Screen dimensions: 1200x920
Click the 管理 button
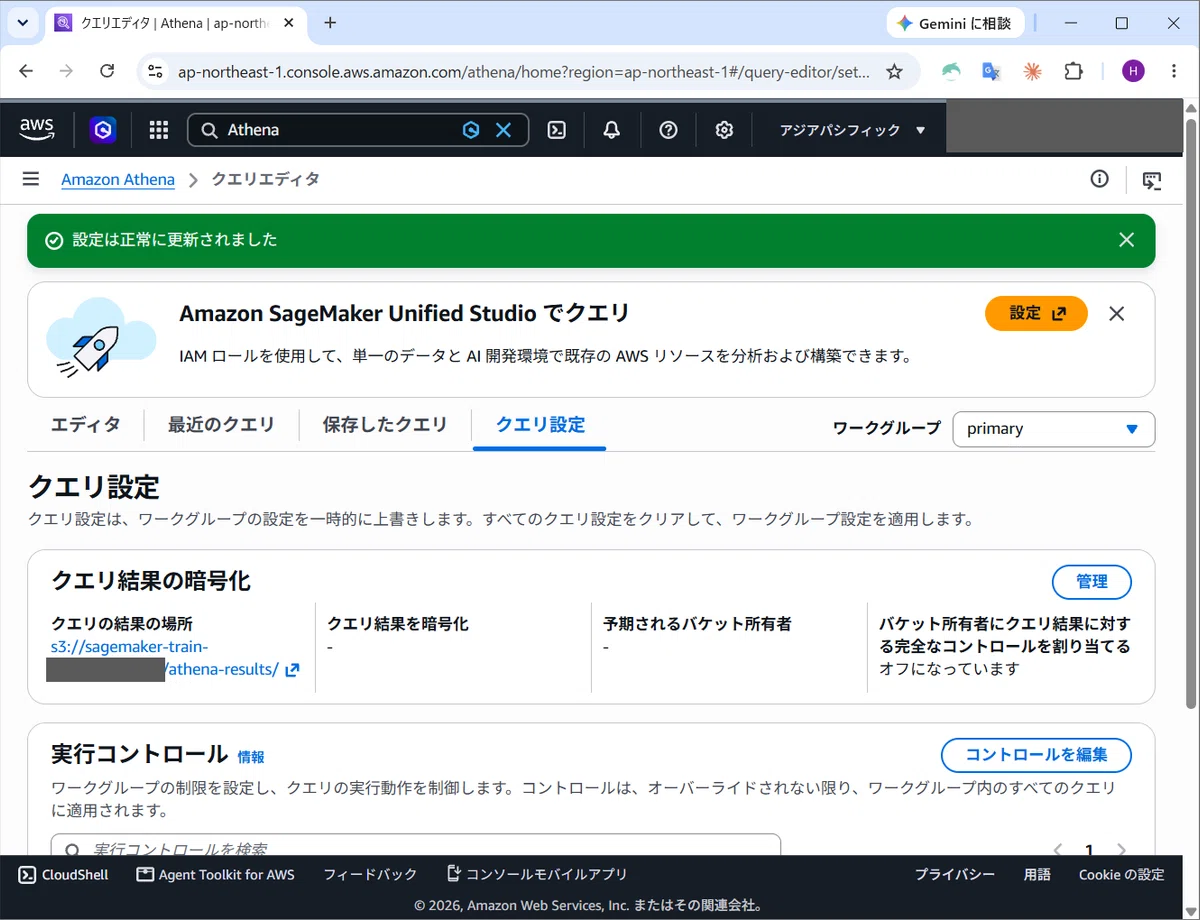tap(1092, 582)
